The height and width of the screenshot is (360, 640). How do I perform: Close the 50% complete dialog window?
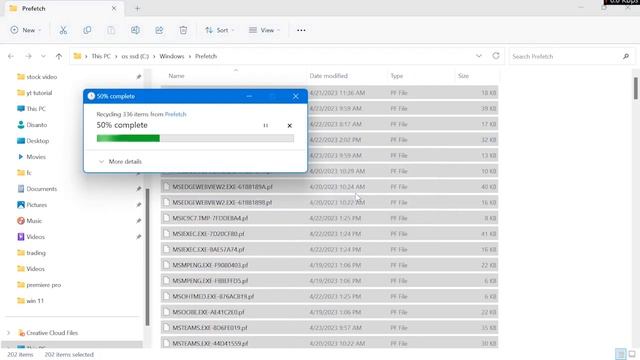click(296, 96)
